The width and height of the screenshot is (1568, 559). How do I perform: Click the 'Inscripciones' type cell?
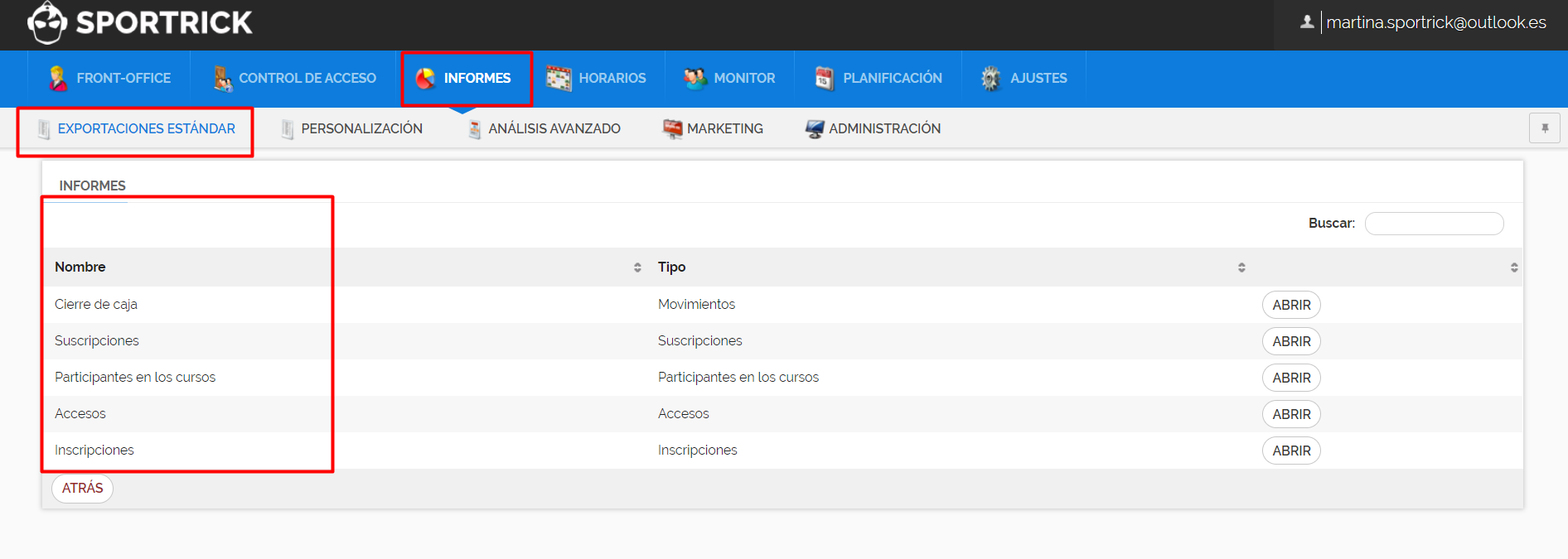698,451
